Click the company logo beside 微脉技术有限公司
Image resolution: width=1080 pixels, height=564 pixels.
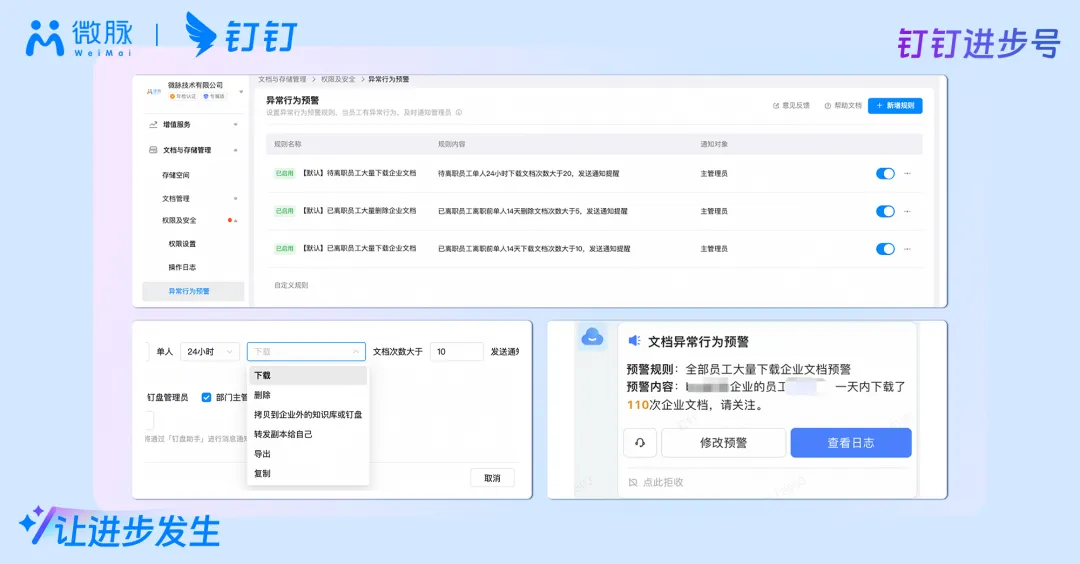[x=154, y=91]
